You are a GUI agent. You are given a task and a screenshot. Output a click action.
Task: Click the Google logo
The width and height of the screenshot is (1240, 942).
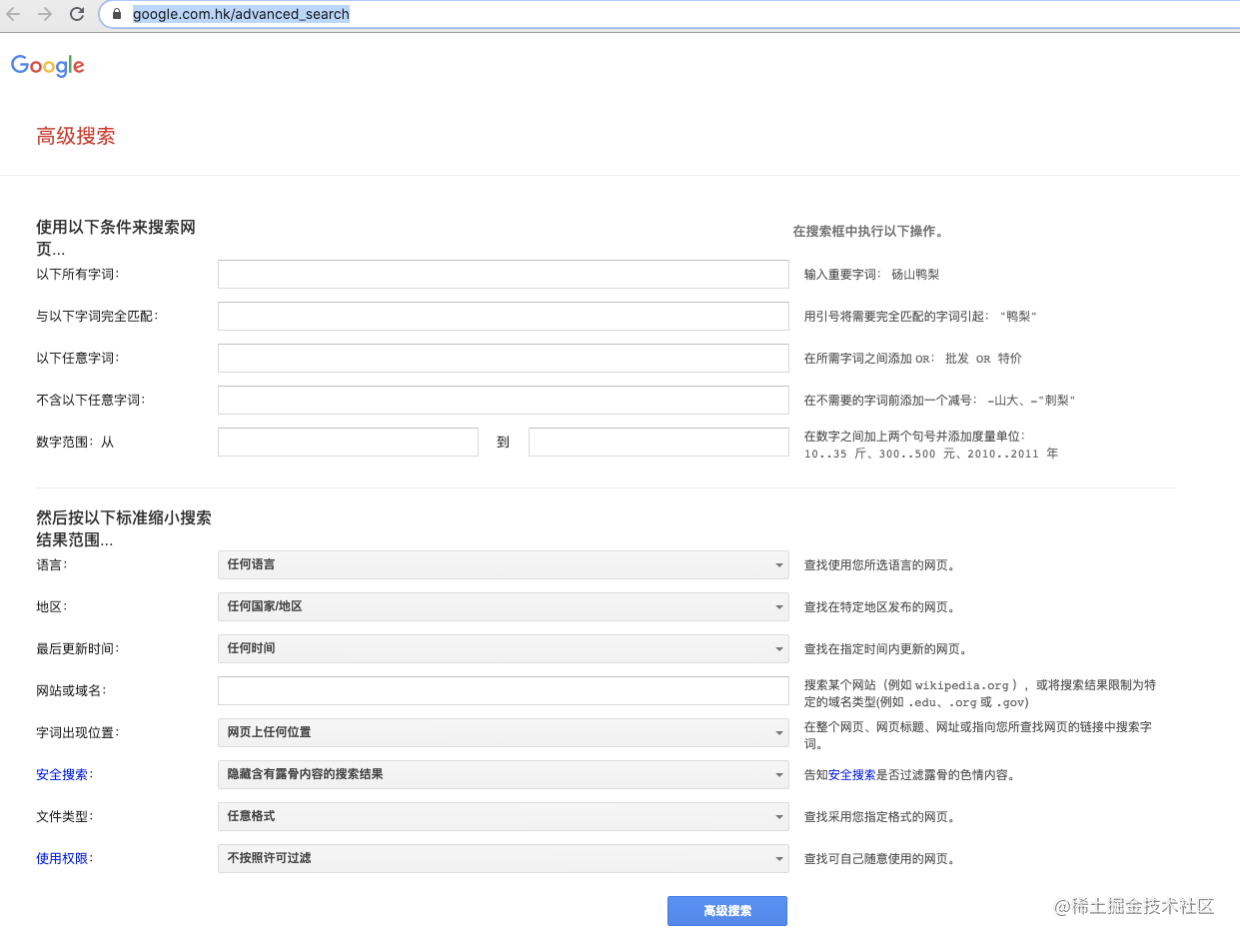pos(48,66)
